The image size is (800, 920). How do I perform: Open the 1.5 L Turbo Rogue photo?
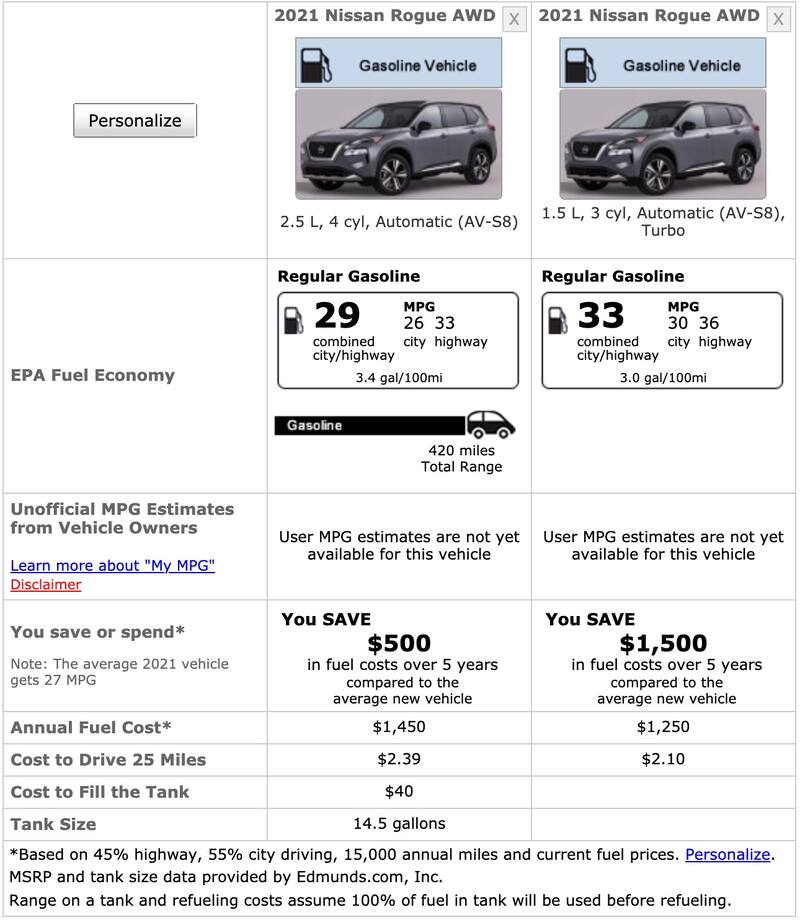click(x=662, y=145)
